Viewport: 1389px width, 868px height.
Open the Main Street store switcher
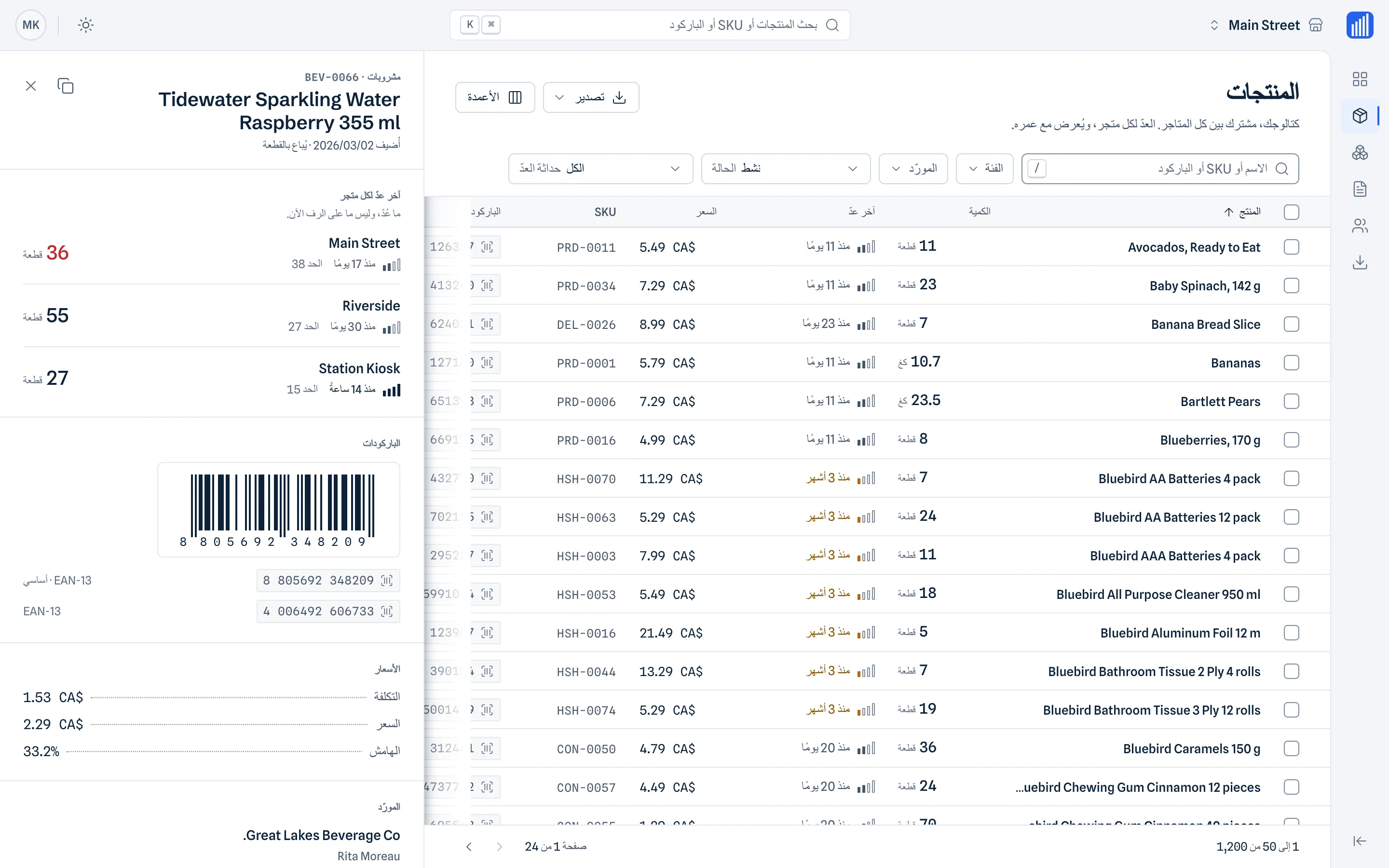coord(1266,25)
